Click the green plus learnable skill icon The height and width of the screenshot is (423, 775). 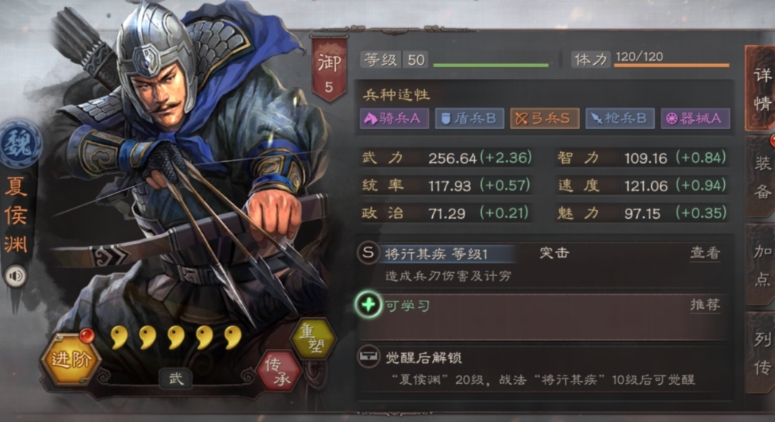(x=368, y=304)
